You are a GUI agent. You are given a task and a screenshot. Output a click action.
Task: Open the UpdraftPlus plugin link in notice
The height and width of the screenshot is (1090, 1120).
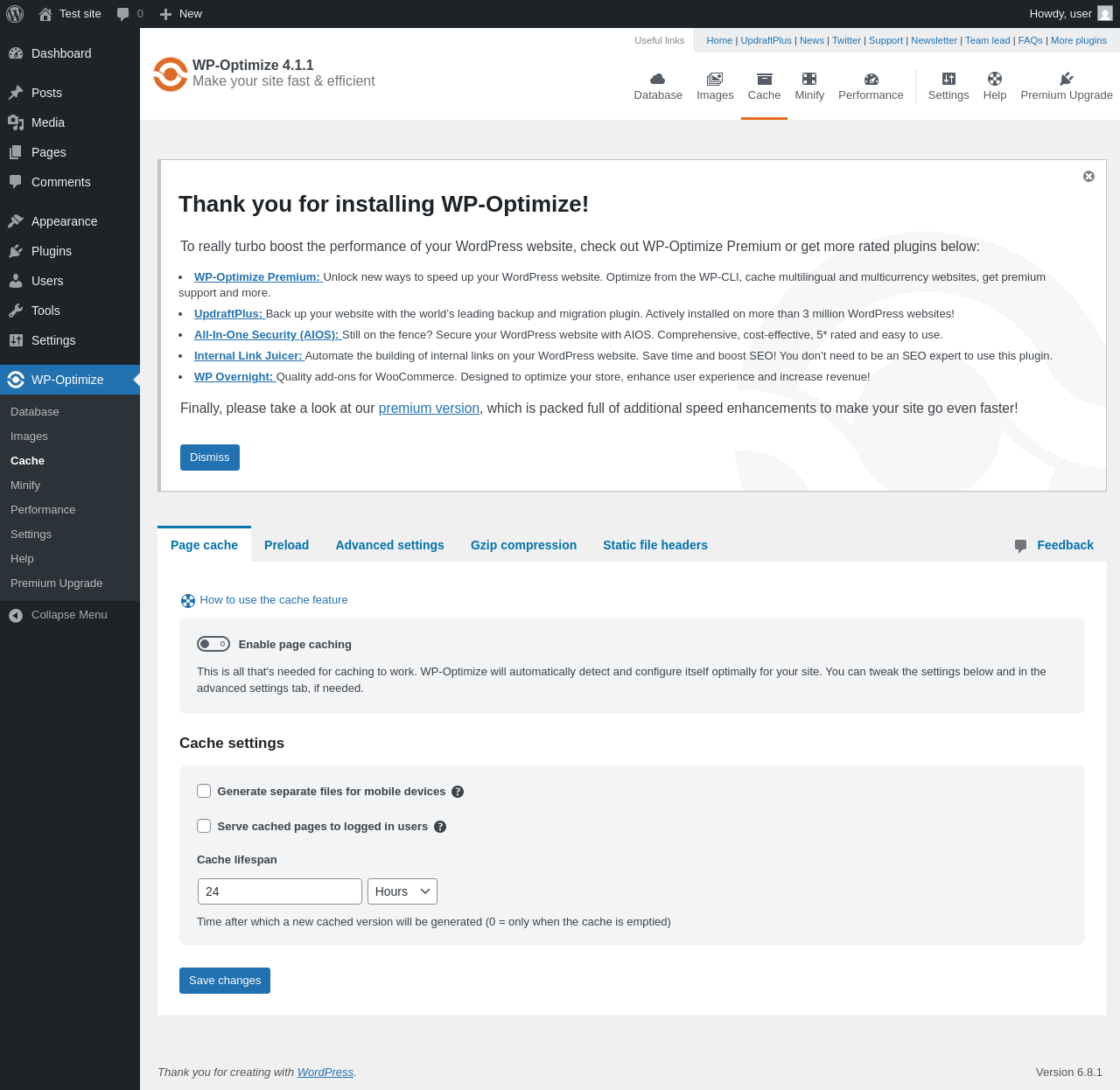point(229,314)
